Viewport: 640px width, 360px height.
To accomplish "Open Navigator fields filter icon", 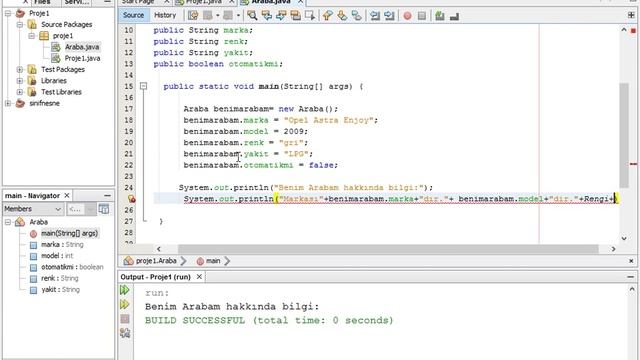I will (x=104, y=209).
